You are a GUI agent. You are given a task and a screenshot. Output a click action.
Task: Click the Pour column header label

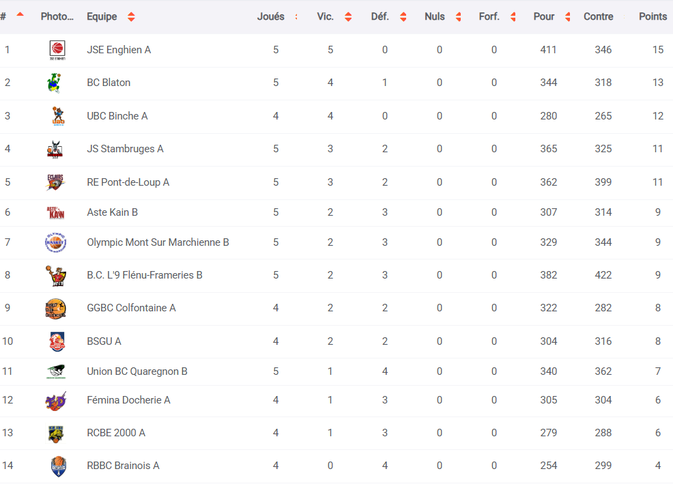[x=544, y=17]
